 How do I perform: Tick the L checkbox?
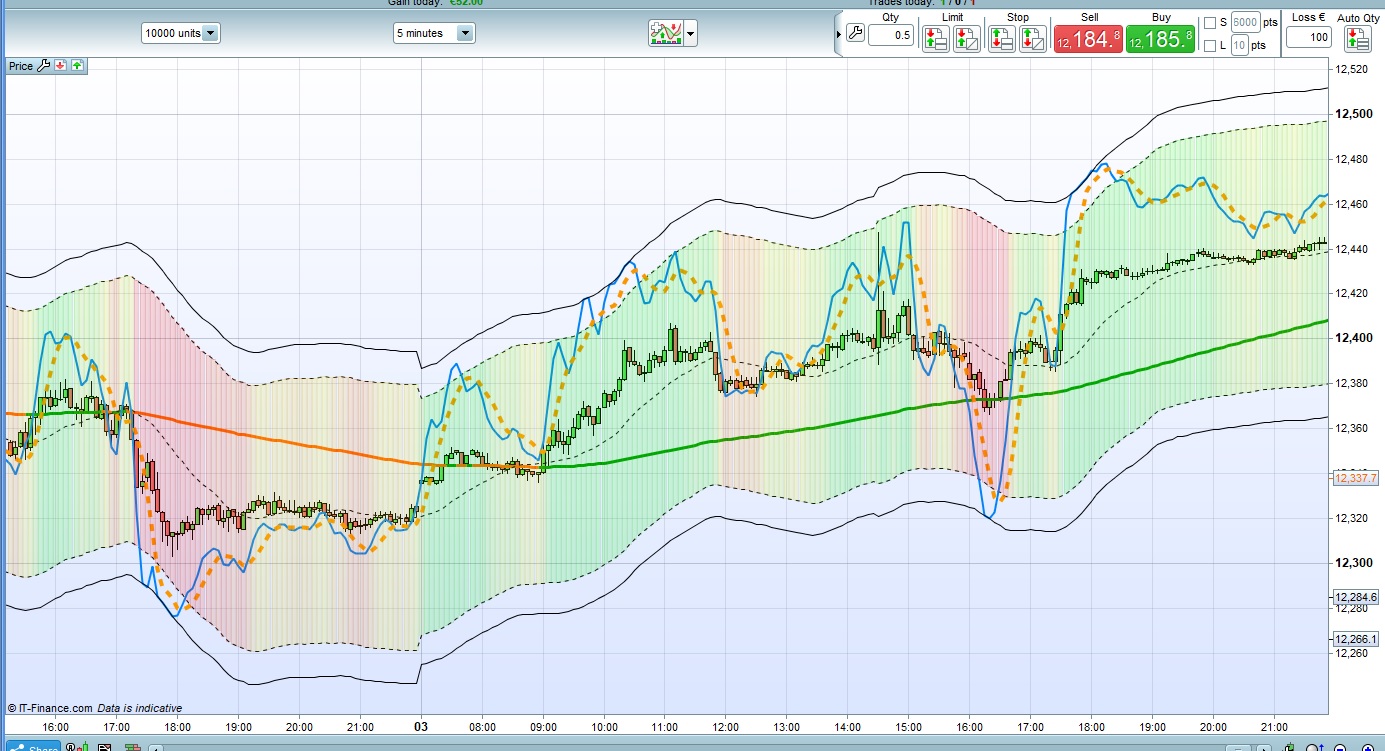pos(1210,45)
